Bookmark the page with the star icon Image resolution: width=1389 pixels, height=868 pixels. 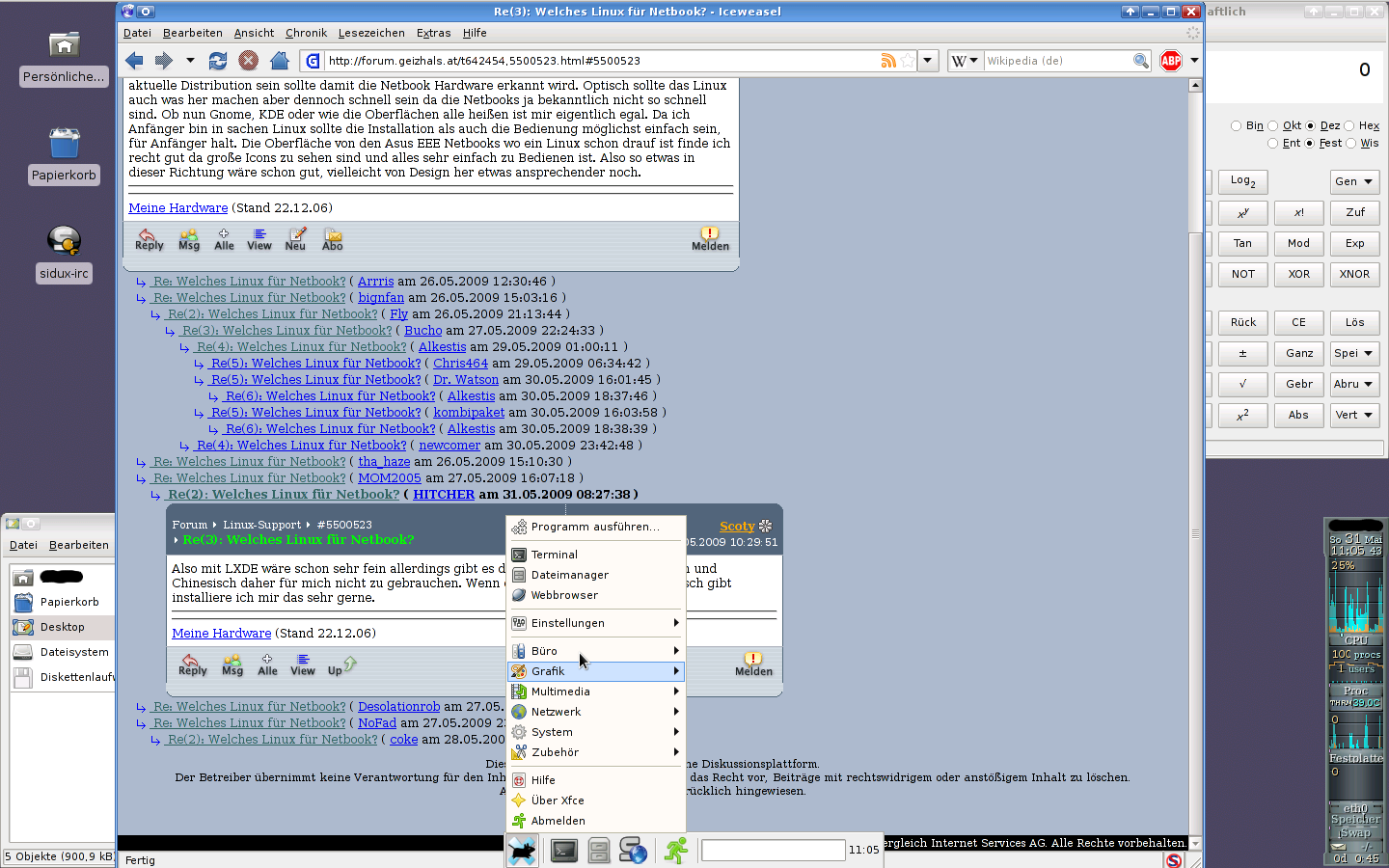tap(908, 61)
